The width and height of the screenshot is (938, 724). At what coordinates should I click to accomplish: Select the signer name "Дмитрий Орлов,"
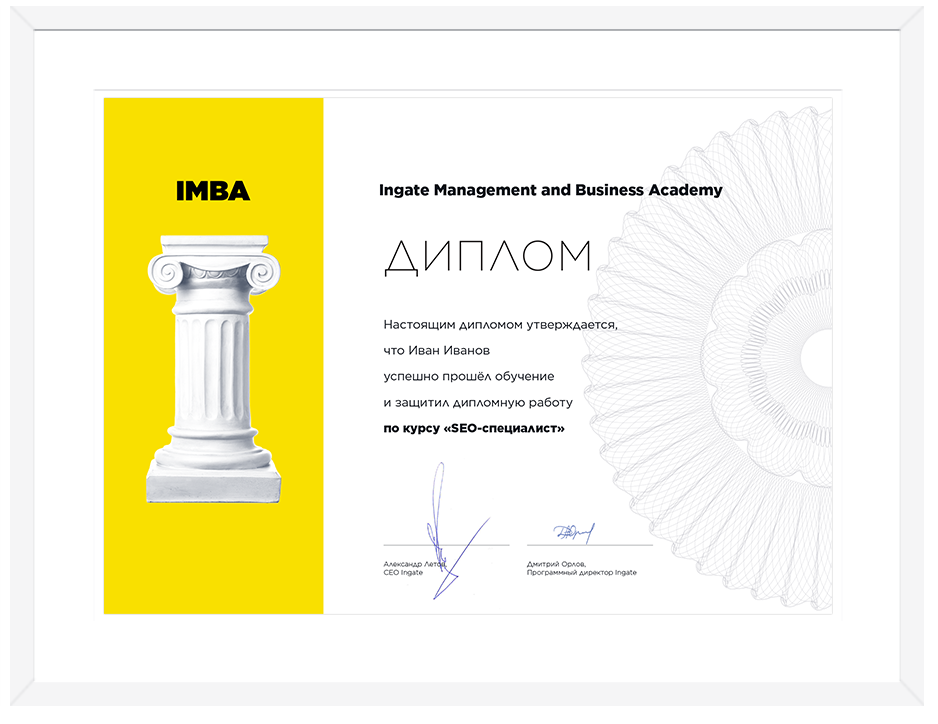coord(556,564)
